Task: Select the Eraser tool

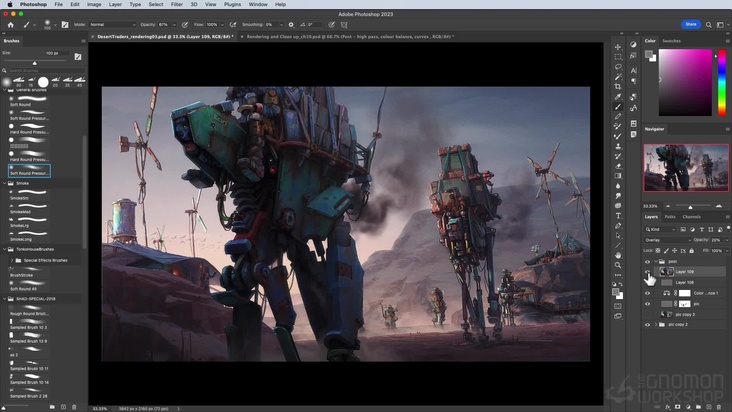Action: (618, 166)
